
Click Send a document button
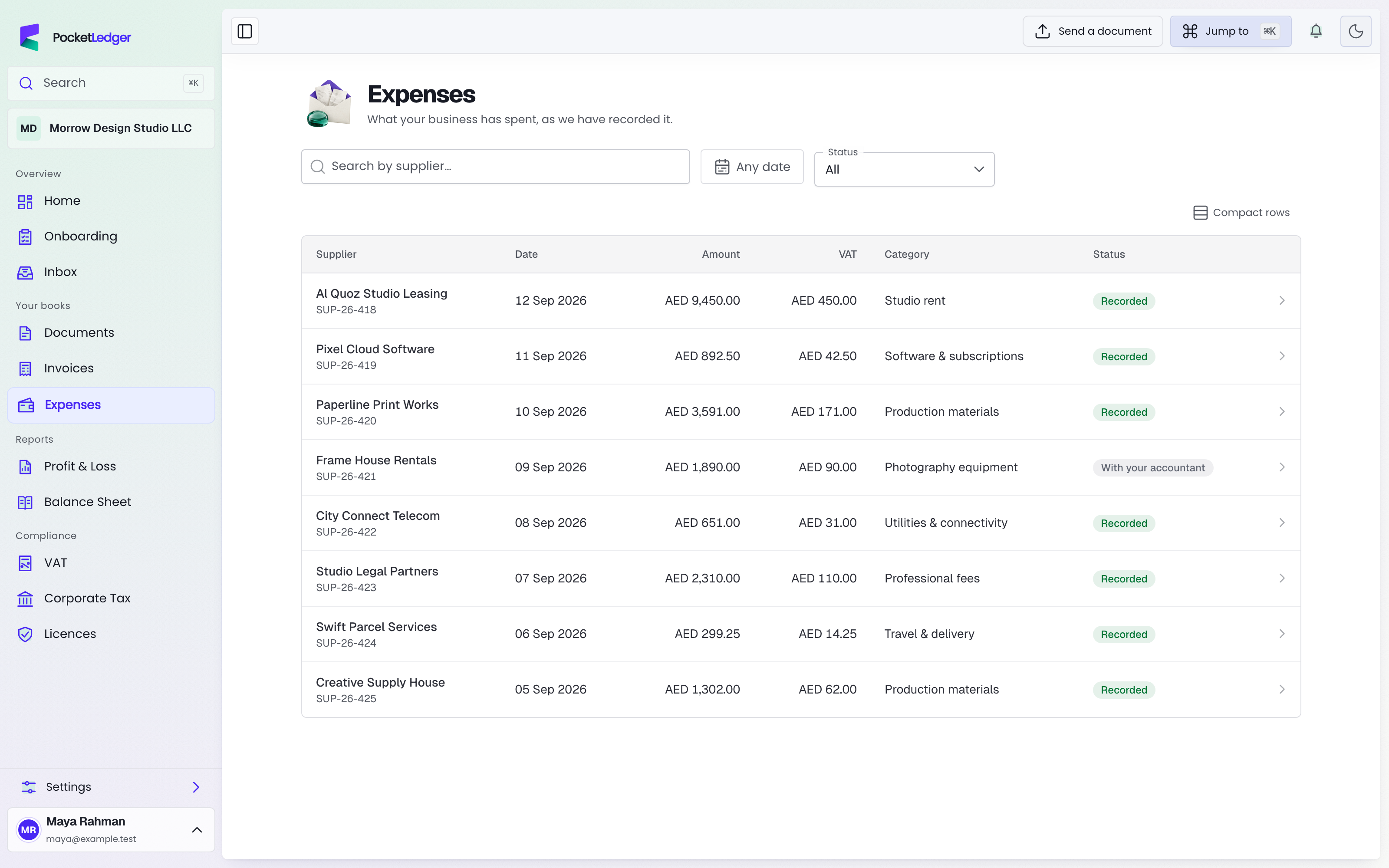pyautogui.click(x=1093, y=31)
